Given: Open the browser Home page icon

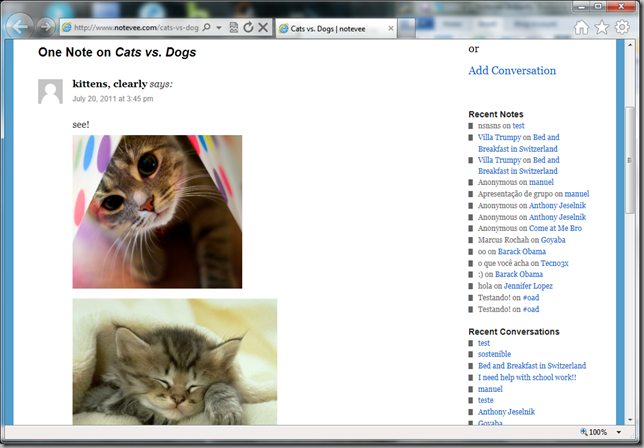Looking at the screenshot, I should tap(582, 28).
